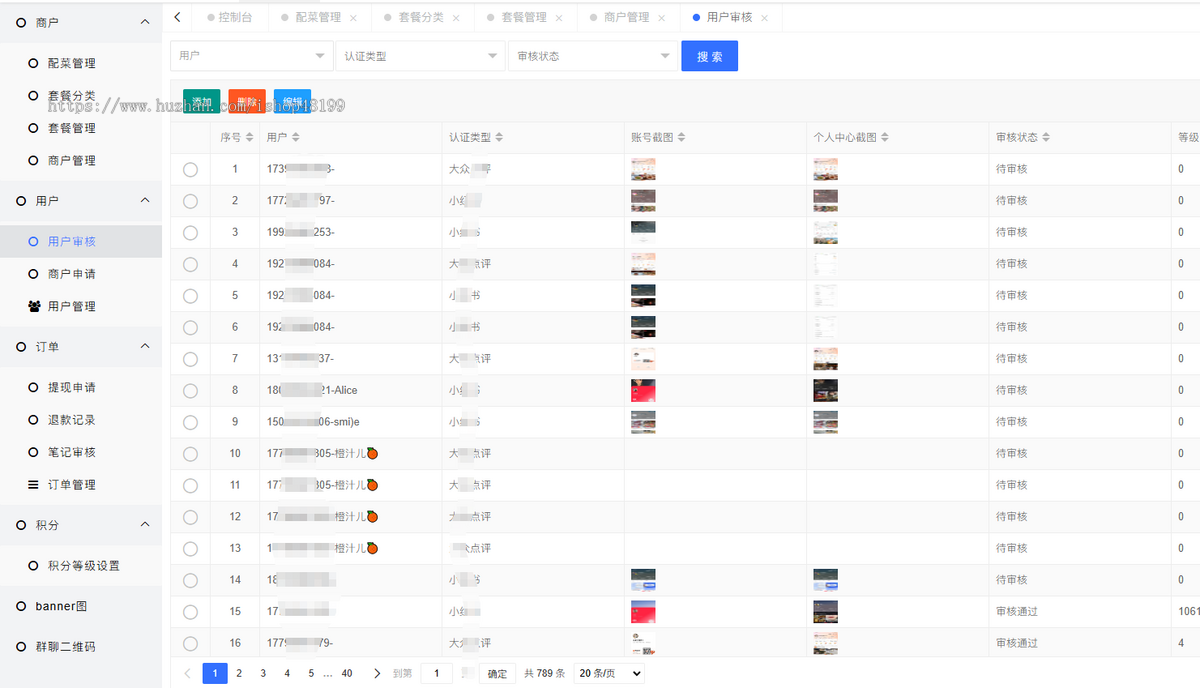Open the 20条/页 page size dropdown
The width and height of the screenshot is (1200, 688).
tap(608, 673)
